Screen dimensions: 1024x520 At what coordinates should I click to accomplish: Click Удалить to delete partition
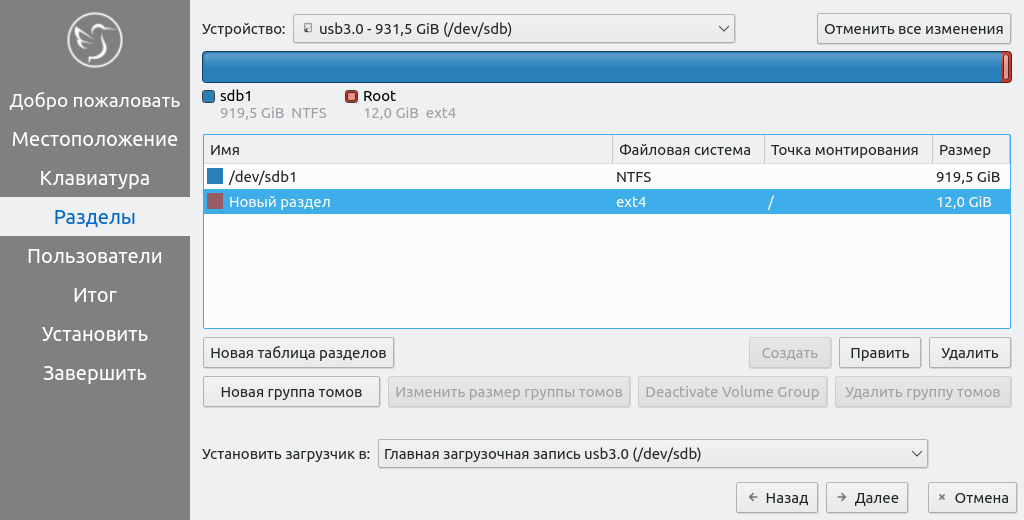[970, 353]
